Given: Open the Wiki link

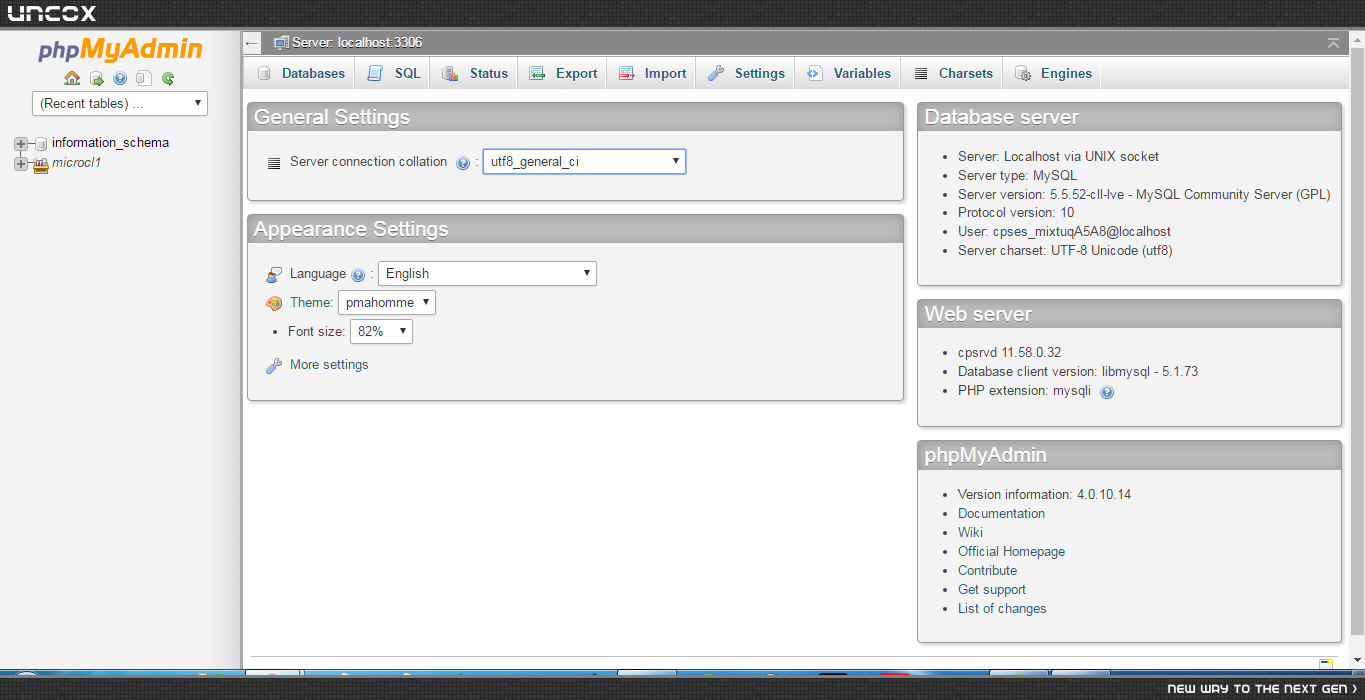Looking at the screenshot, I should tap(970, 532).
